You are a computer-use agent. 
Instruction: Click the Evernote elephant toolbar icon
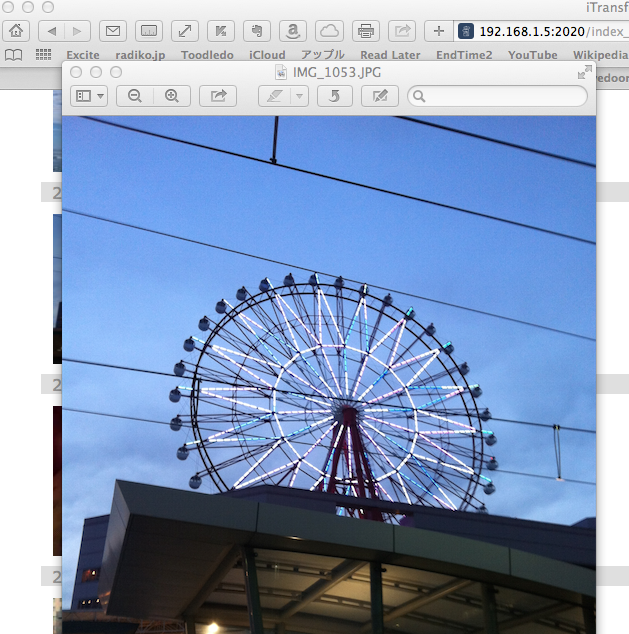(257, 31)
